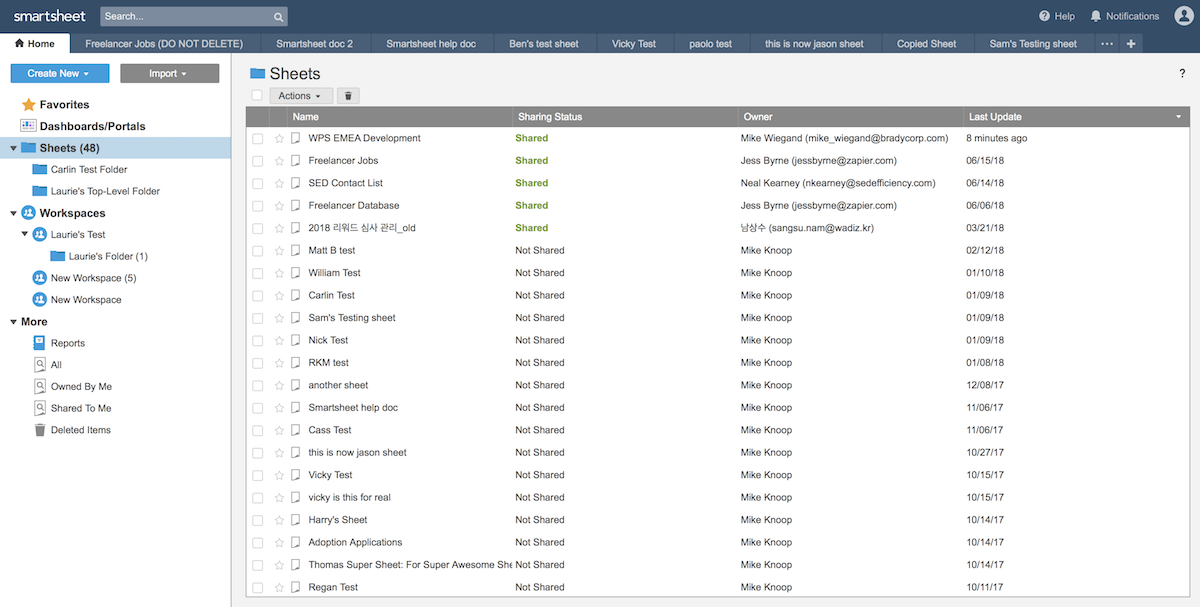Open Shared To Me in sidebar
Image resolution: width=1200 pixels, height=607 pixels.
click(81, 408)
